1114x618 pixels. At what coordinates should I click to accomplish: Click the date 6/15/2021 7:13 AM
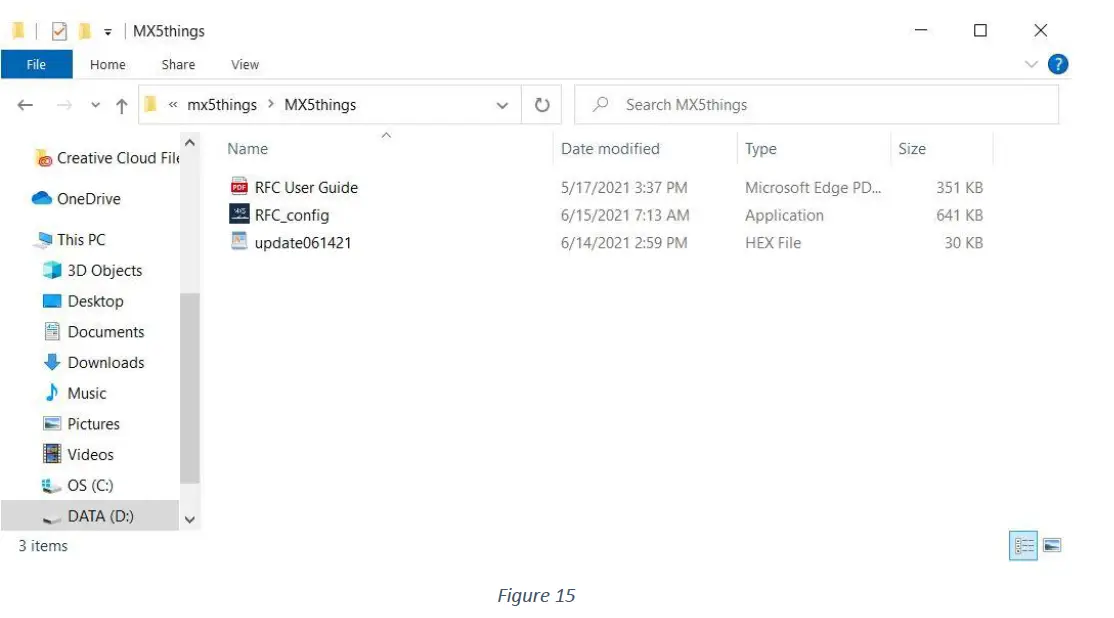coord(624,215)
